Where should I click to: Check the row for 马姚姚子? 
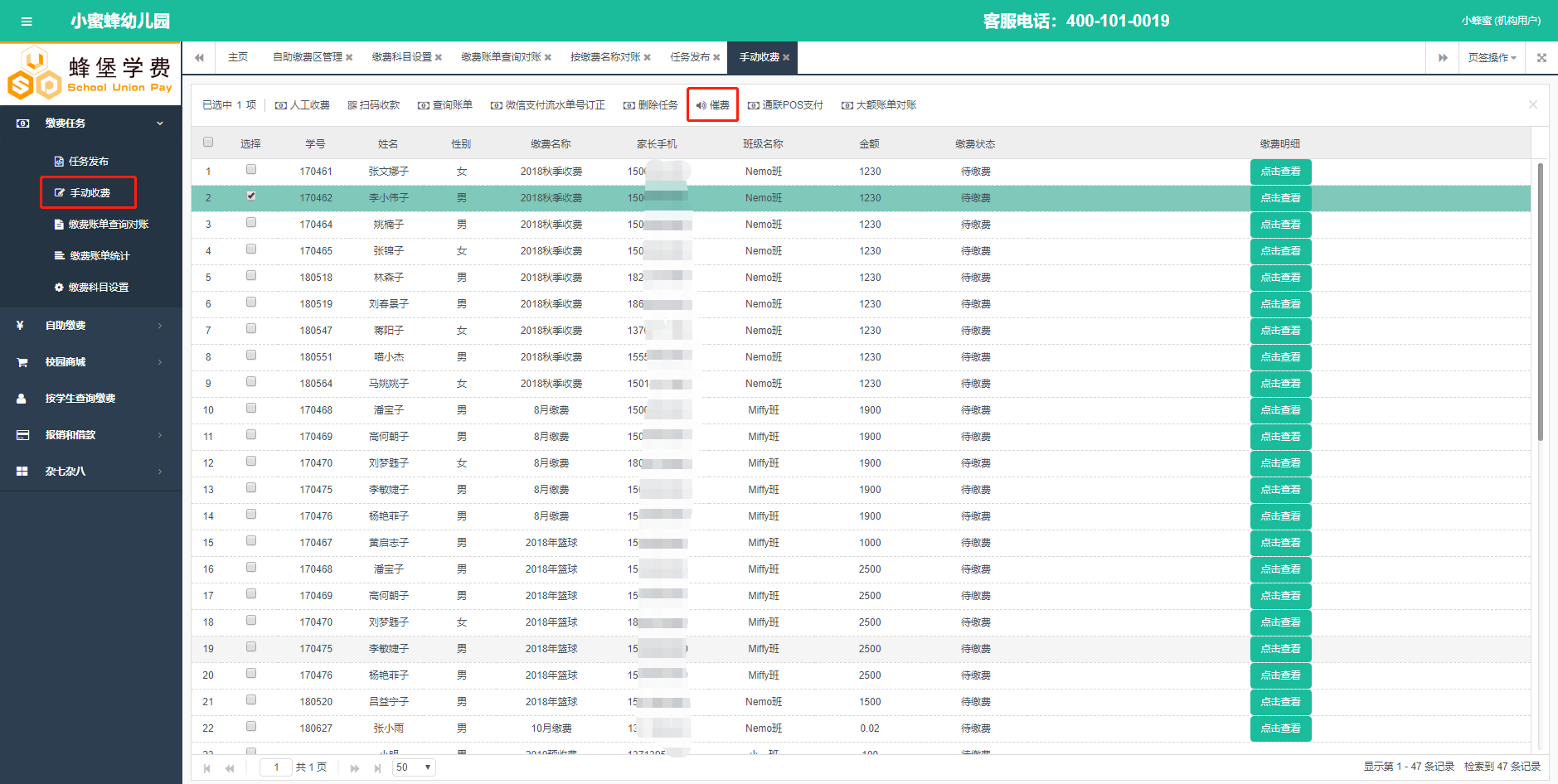point(251,382)
